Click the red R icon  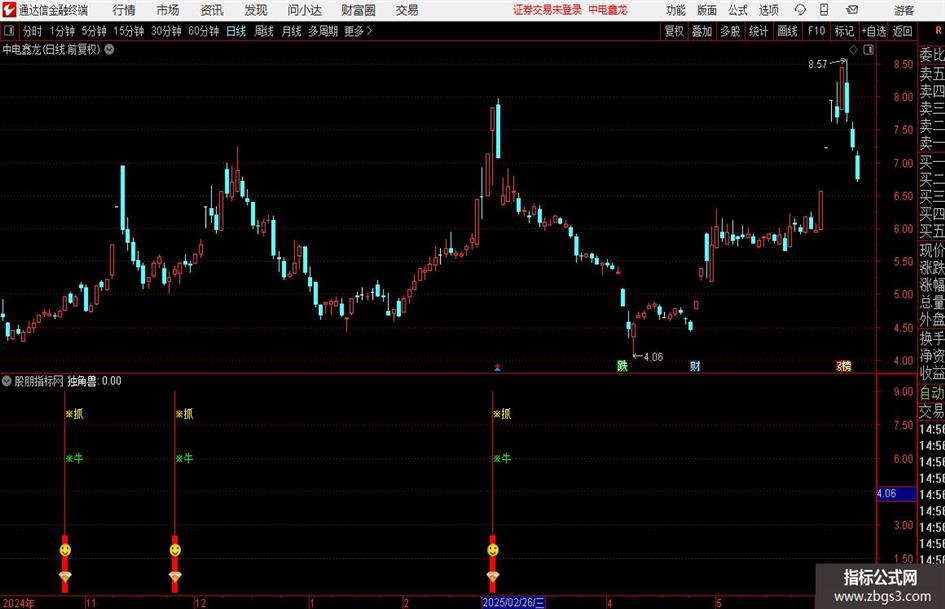click(x=938, y=31)
